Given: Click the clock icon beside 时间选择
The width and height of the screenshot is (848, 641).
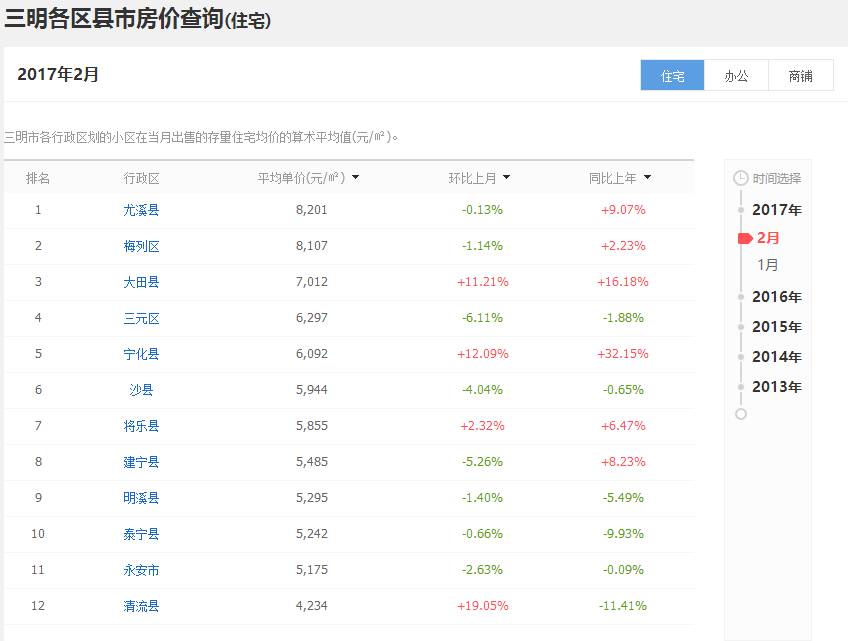Looking at the screenshot, I should pyautogui.click(x=740, y=178).
